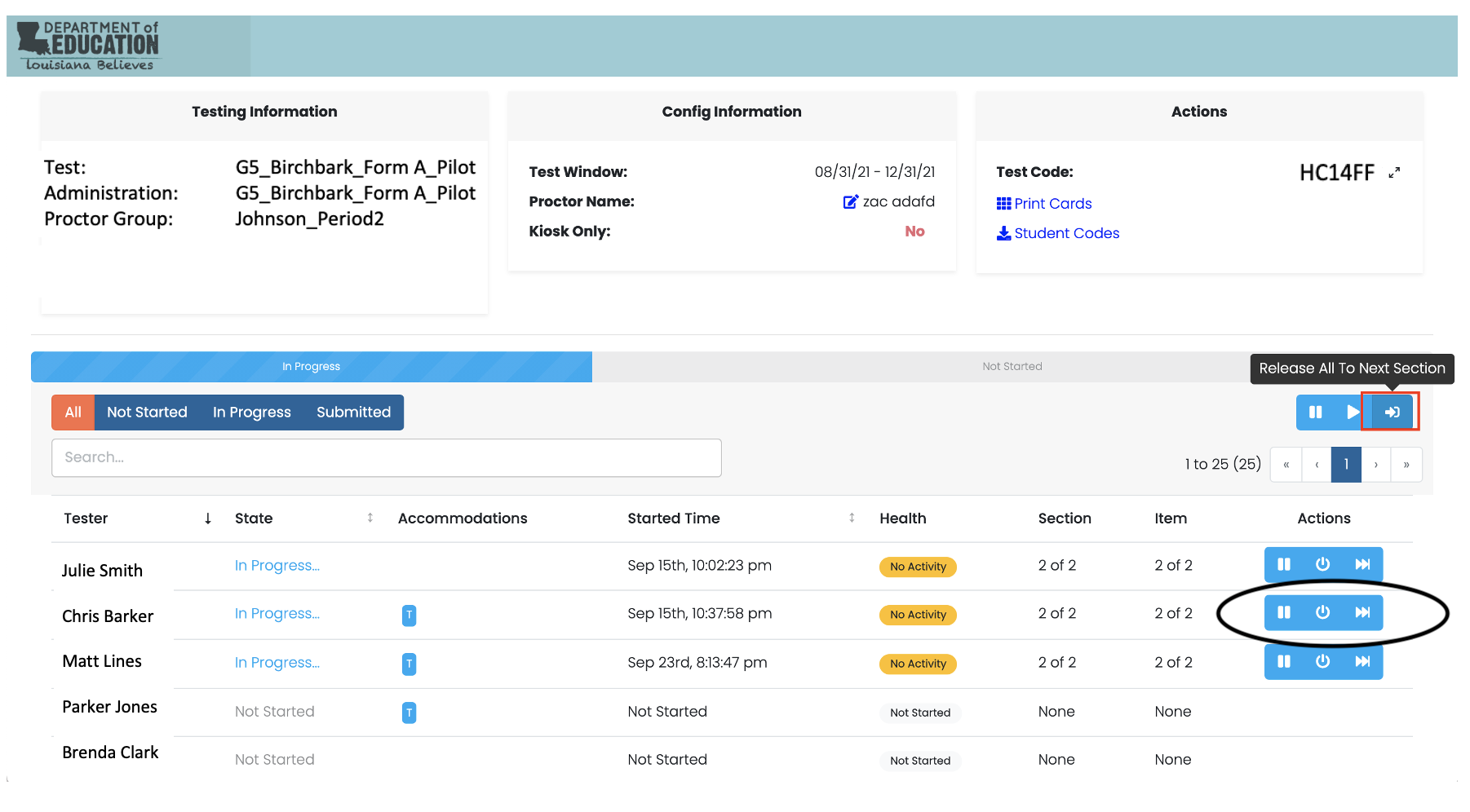Image resolution: width=1470 pixels, height=812 pixels.
Task: Click the tester Search field
Action: (x=386, y=457)
